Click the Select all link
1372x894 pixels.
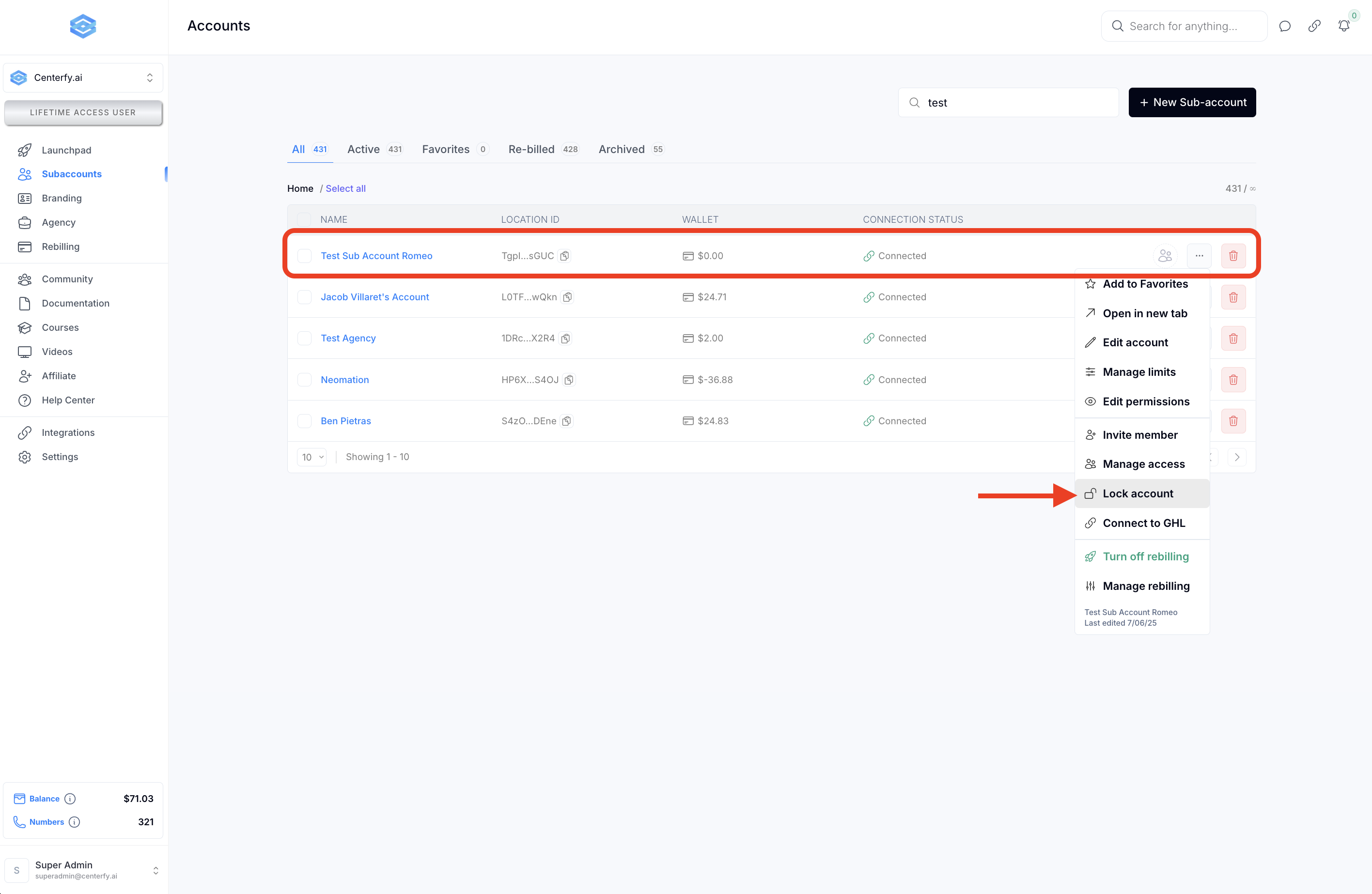(345, 188)
